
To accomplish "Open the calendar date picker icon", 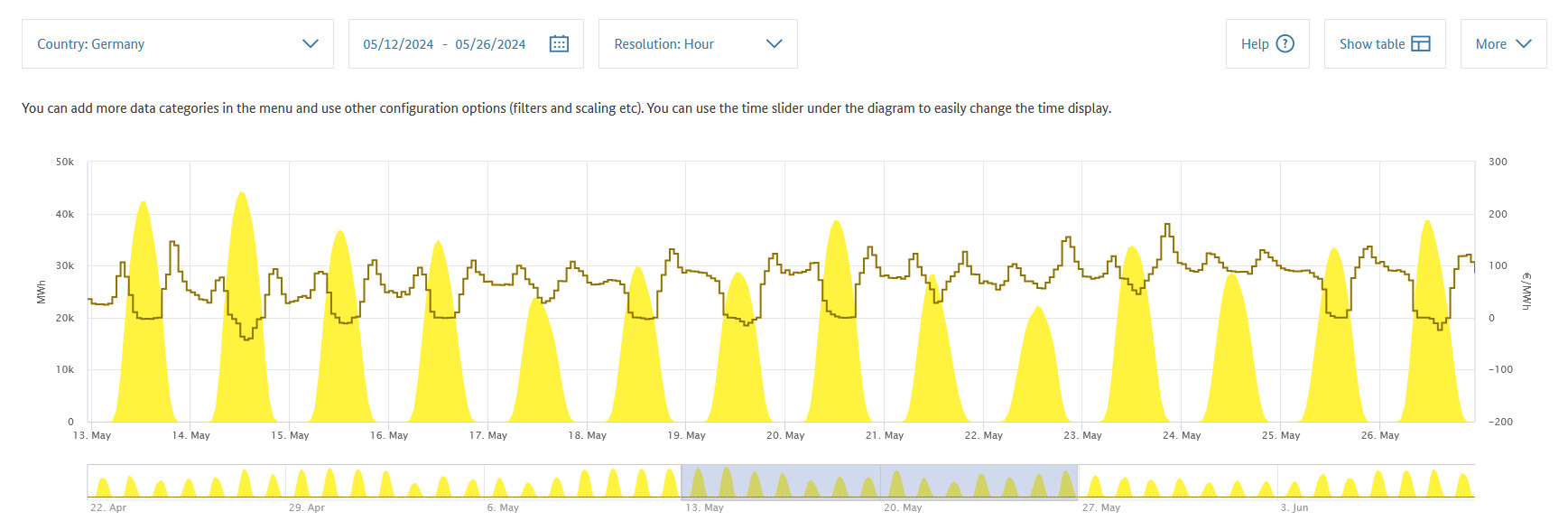I will click(559, 43).
